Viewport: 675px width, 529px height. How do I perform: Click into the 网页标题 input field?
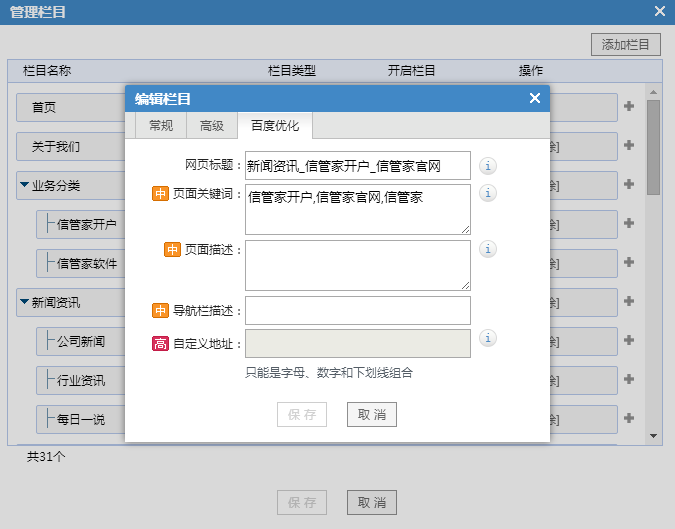pos(357,166)
